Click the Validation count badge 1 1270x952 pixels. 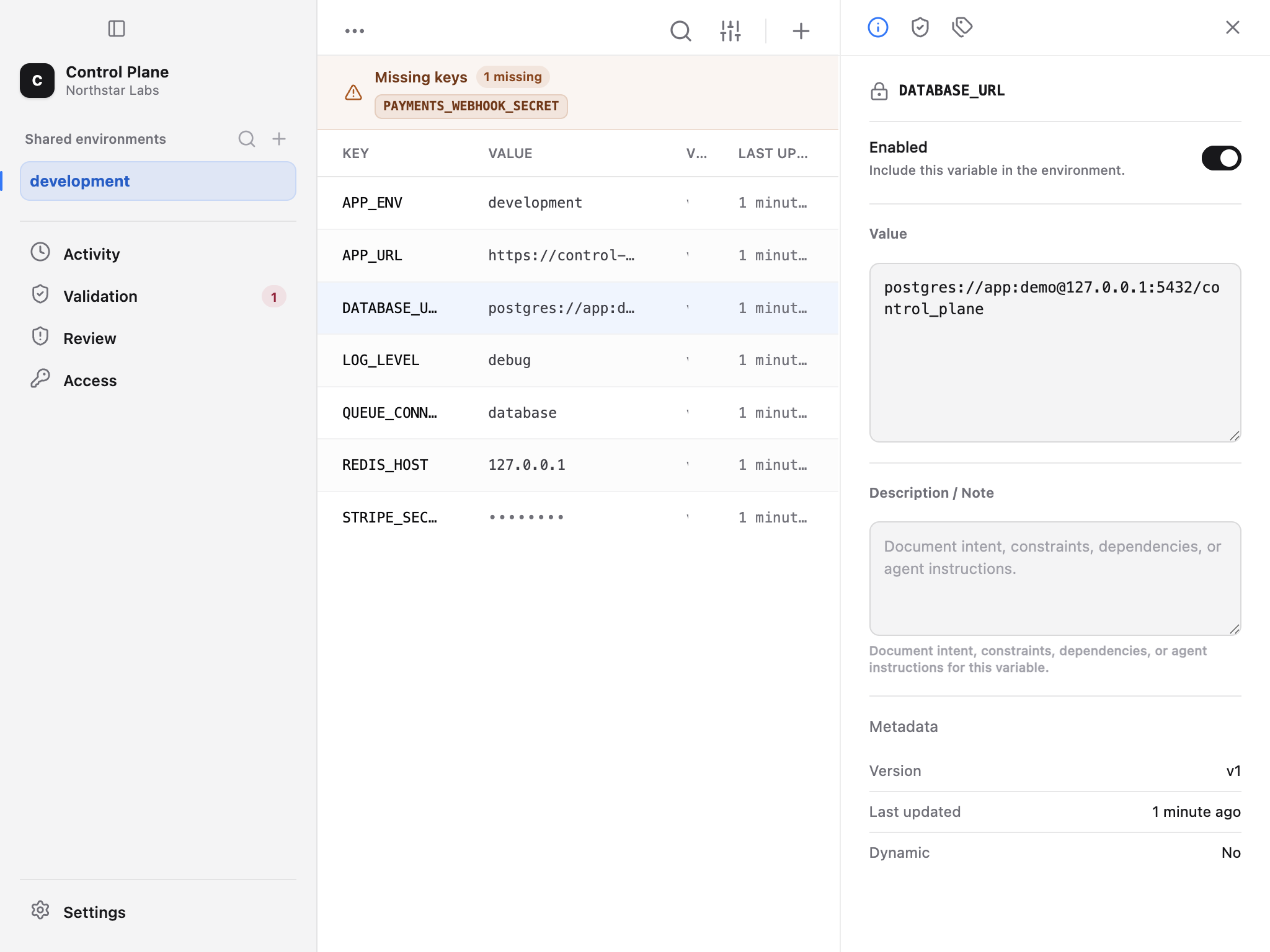[273, 297]
